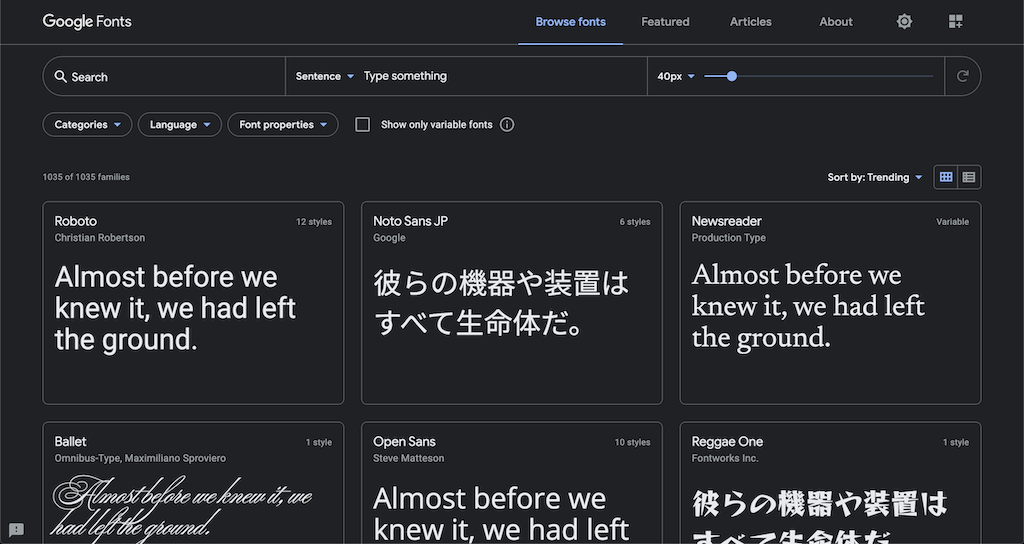Screen dimensions: 1024x544
Task: Expand the Language filter
Action: 180,125
